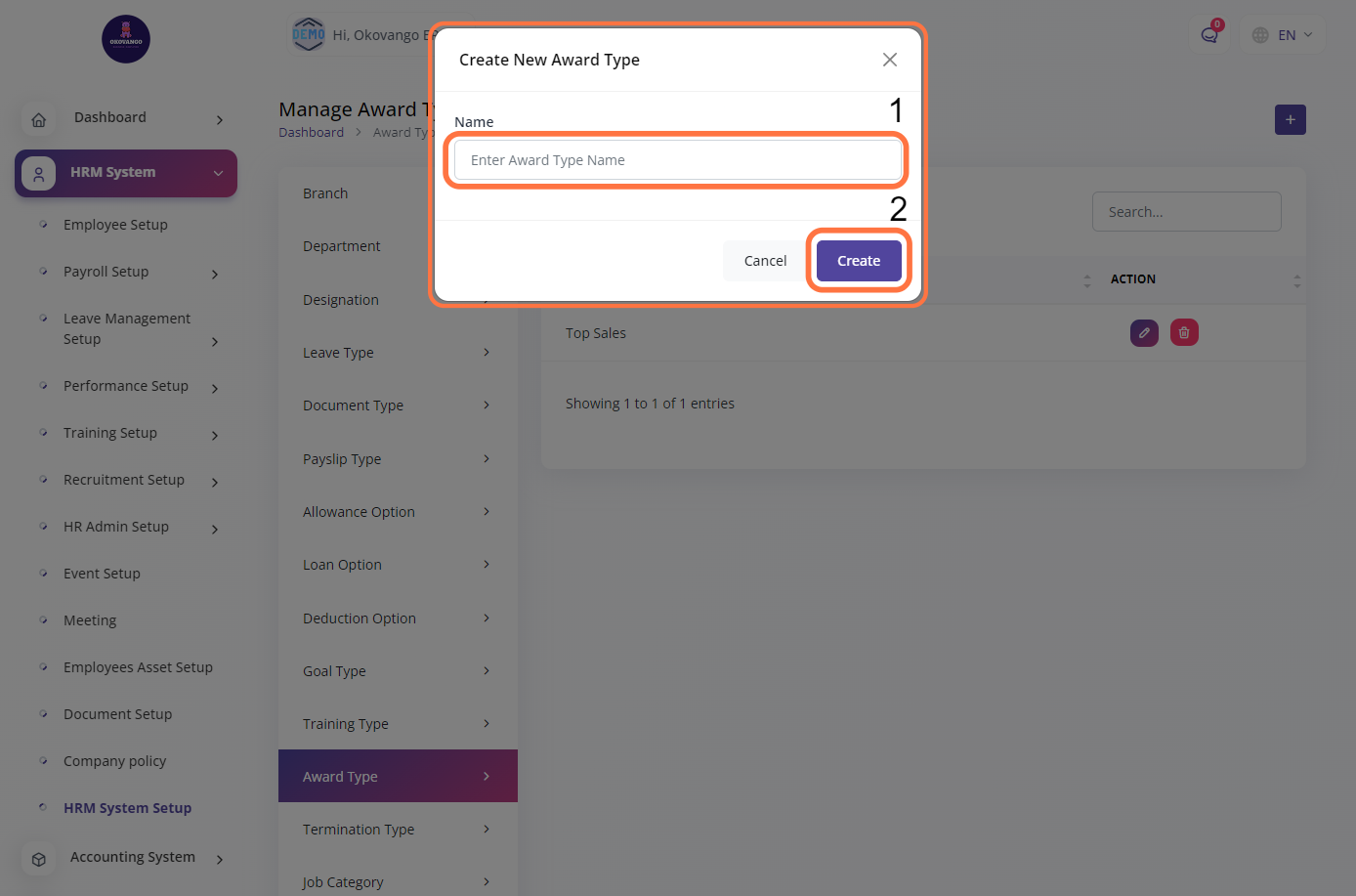
Task: Click the plus icon to add award type
Action: click(x=1290, y=120)
